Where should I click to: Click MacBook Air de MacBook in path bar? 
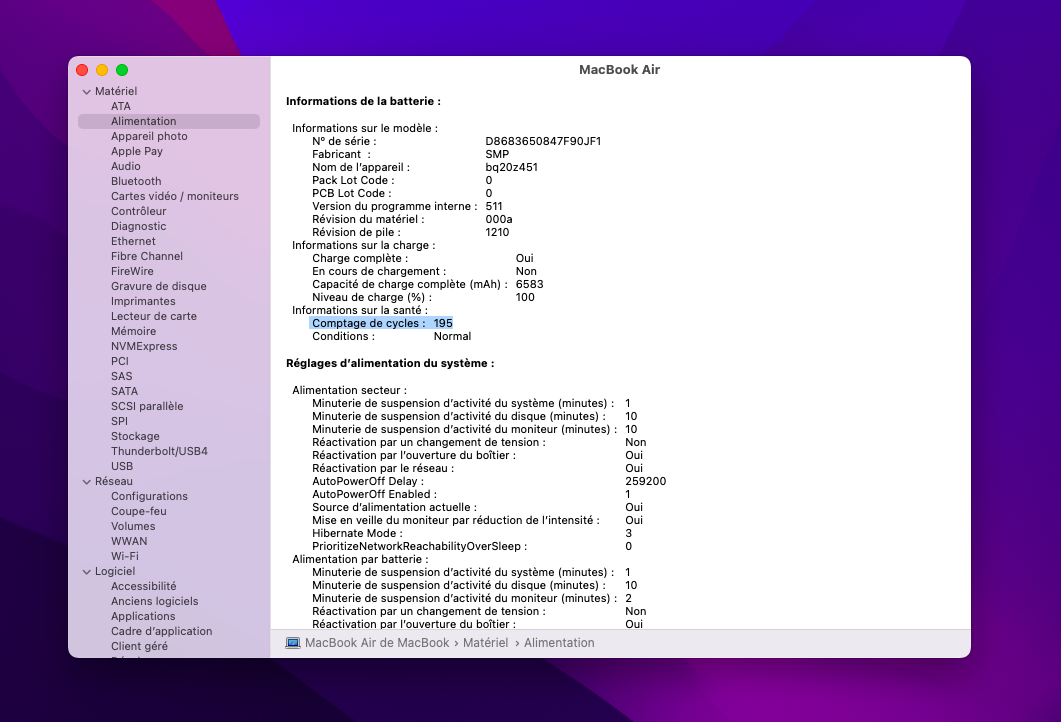tap(377, 643)
